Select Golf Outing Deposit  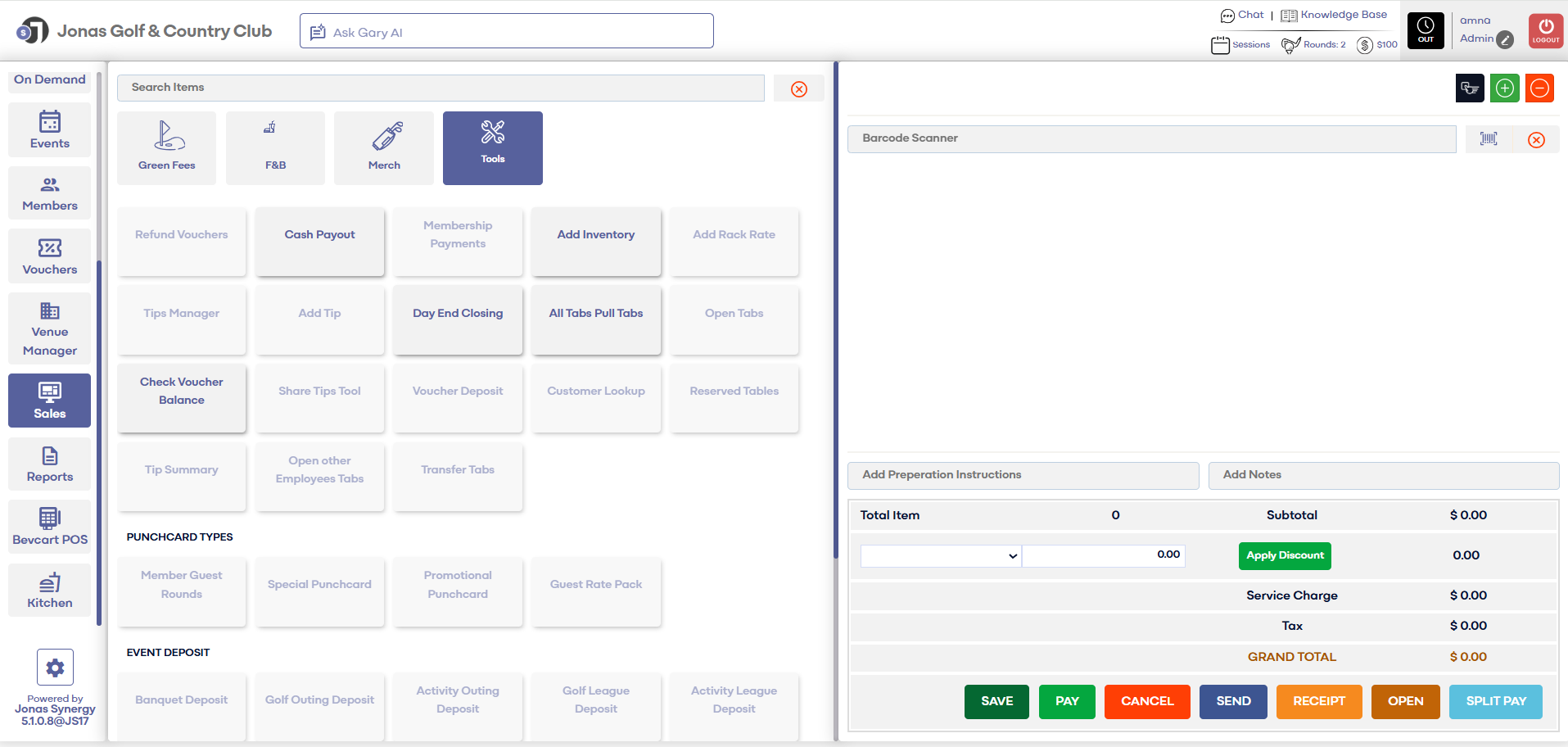click(x=319, y=706)
